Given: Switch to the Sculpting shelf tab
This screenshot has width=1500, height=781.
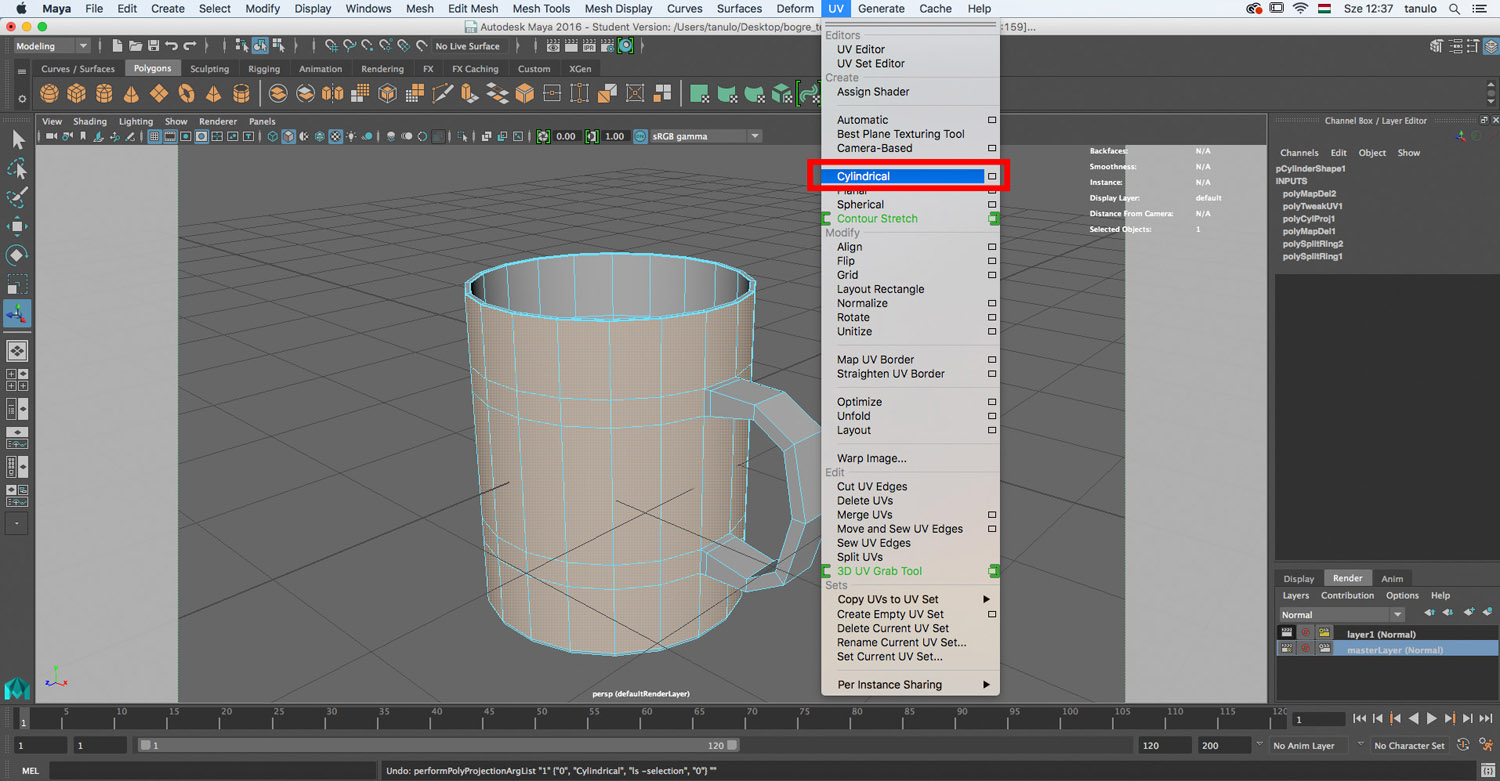Looking at the screenshot, I should pyautogui.click(x=209, y=69).
